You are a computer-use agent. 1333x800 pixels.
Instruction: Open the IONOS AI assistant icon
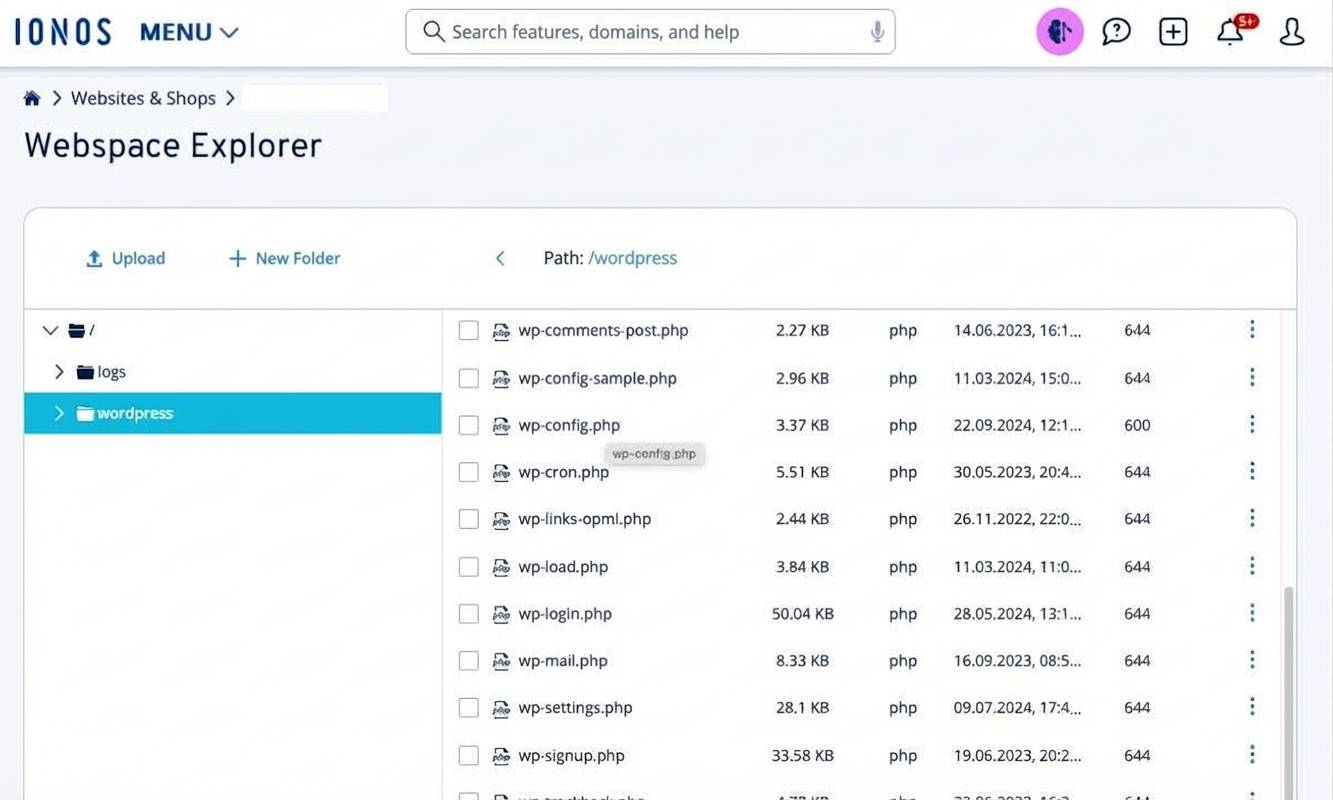(1059, 31)
